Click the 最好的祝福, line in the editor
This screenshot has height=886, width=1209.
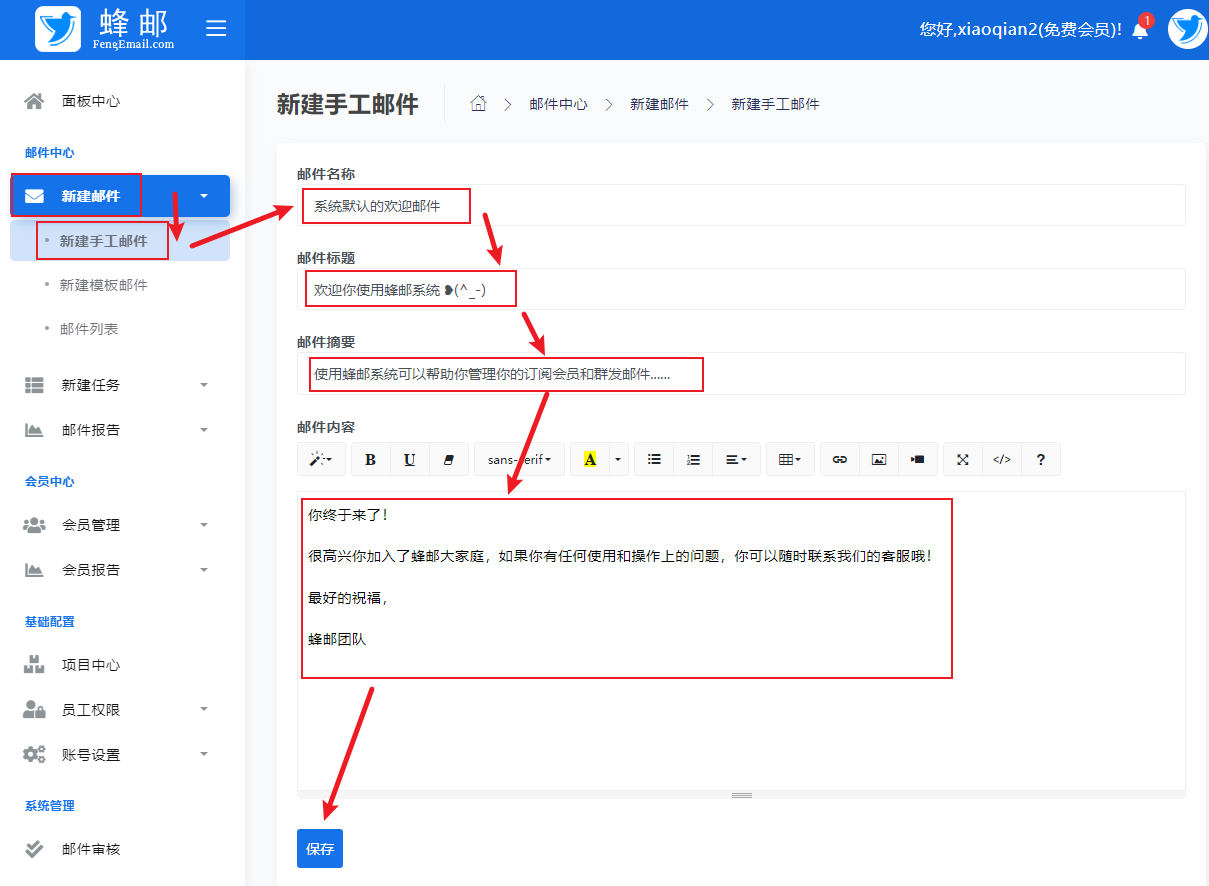348,598
